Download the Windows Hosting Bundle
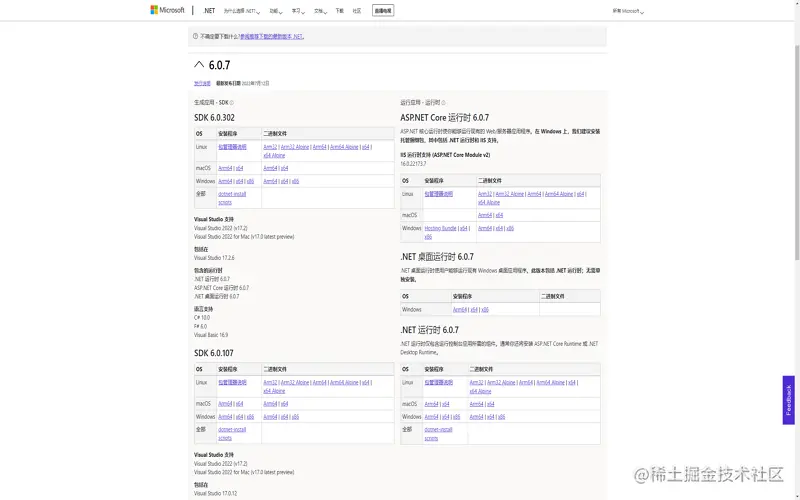The height and width of the screenshot is (500, 800). pos(440,228)
